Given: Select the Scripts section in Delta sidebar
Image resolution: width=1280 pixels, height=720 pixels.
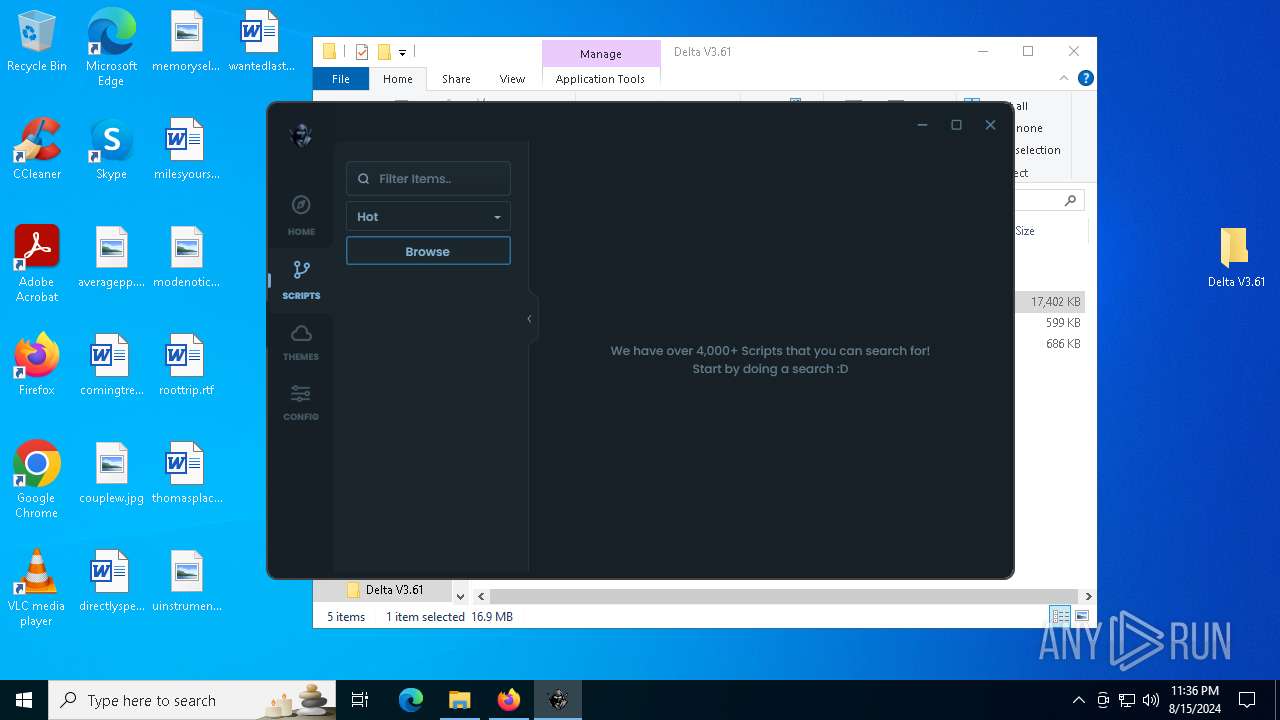Looking at the screenshot, I should [301, 280].
